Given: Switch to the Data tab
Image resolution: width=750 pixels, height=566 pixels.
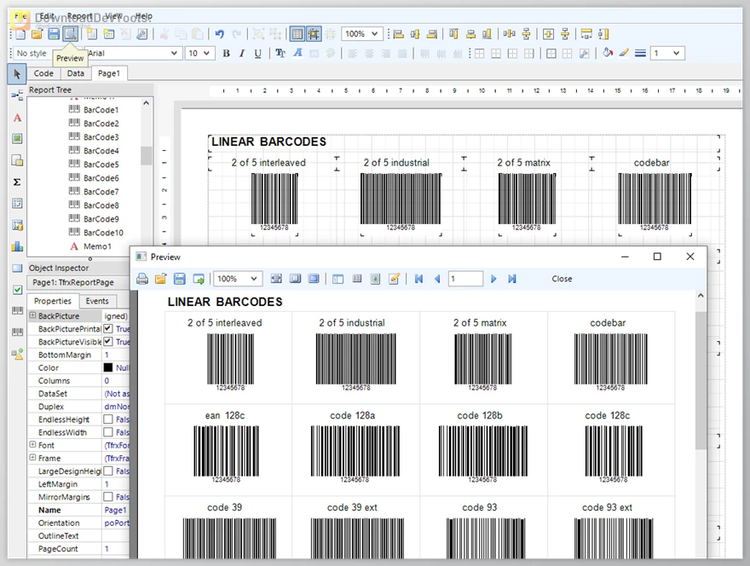Looking at the screenshot, I should pos(76,73).
